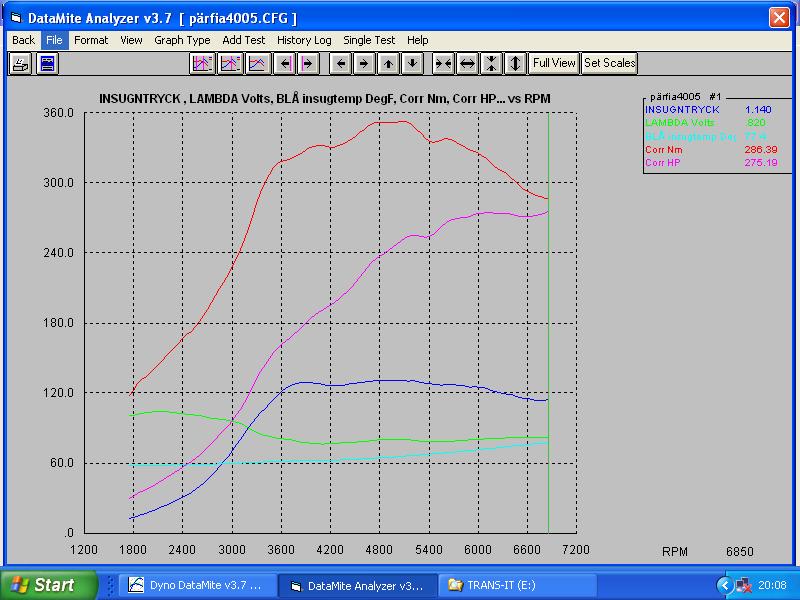
Task: Move the cursor line left with pink arrow
Action: point(285,63)
